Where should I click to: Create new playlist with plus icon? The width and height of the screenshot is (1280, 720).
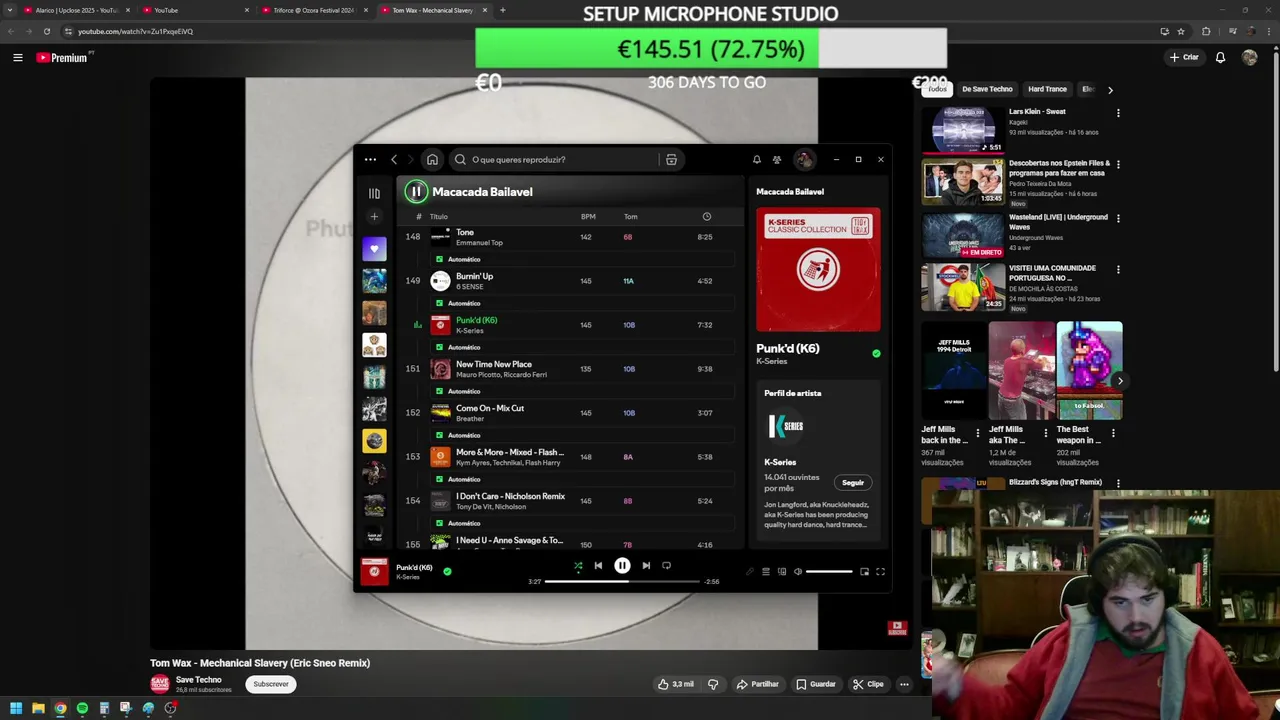coord(374,216)
